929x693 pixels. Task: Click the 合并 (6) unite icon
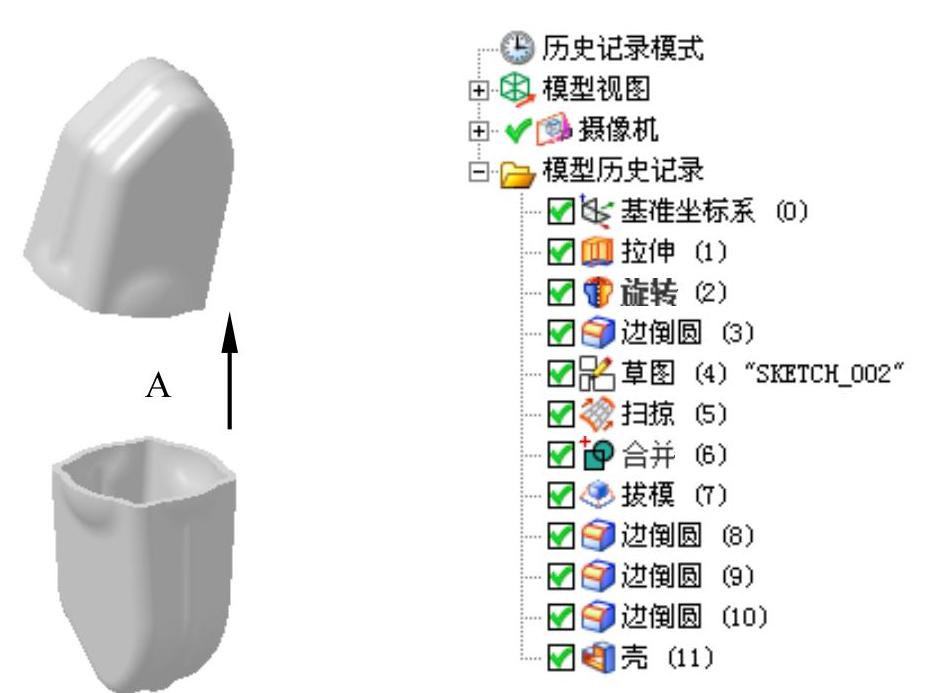[596, 454]
